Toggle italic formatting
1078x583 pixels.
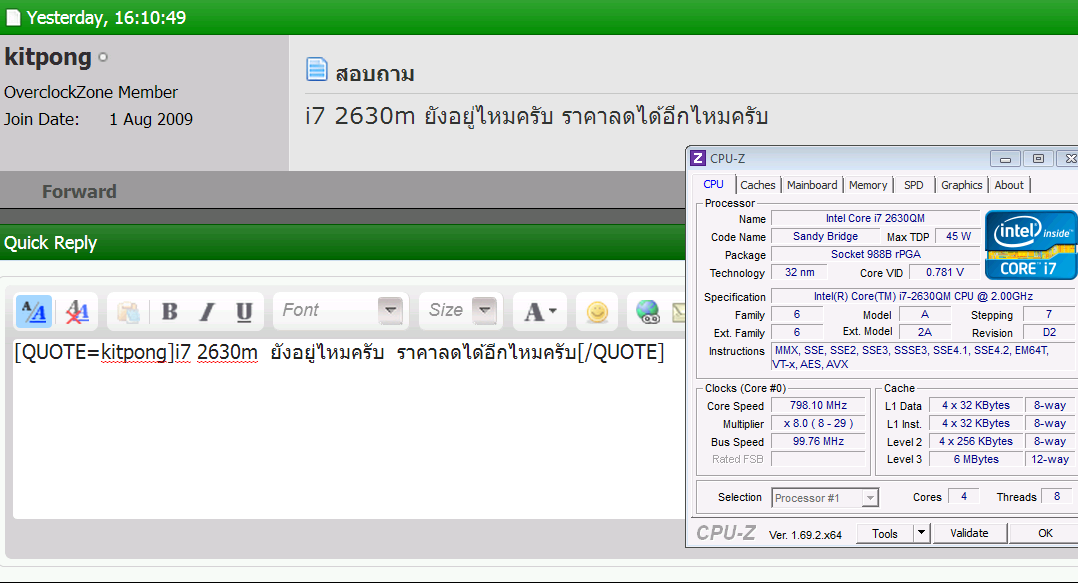[207, 311]
